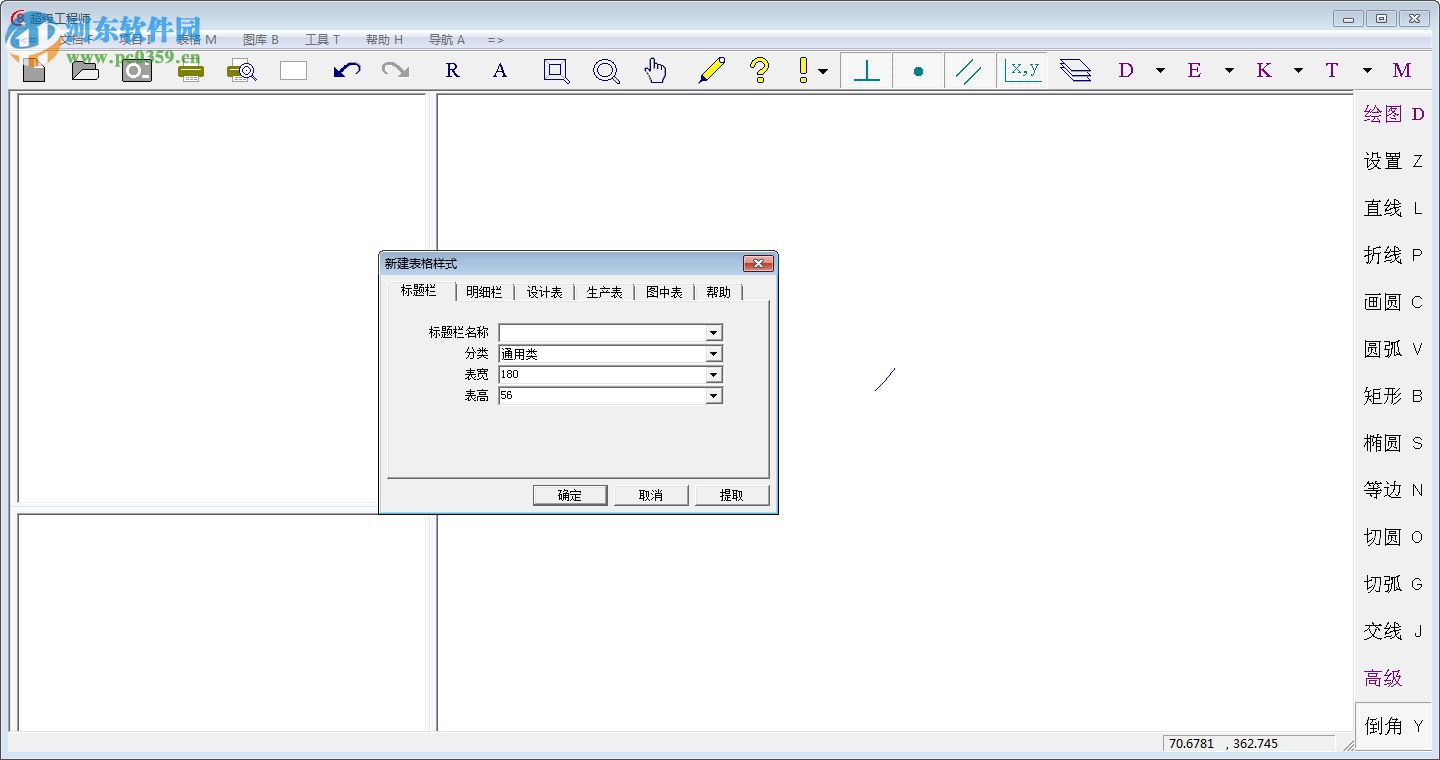Open the layers stack icon
The height and width of the screenshot is (760, 1440).
click(x=1075, y=70)
